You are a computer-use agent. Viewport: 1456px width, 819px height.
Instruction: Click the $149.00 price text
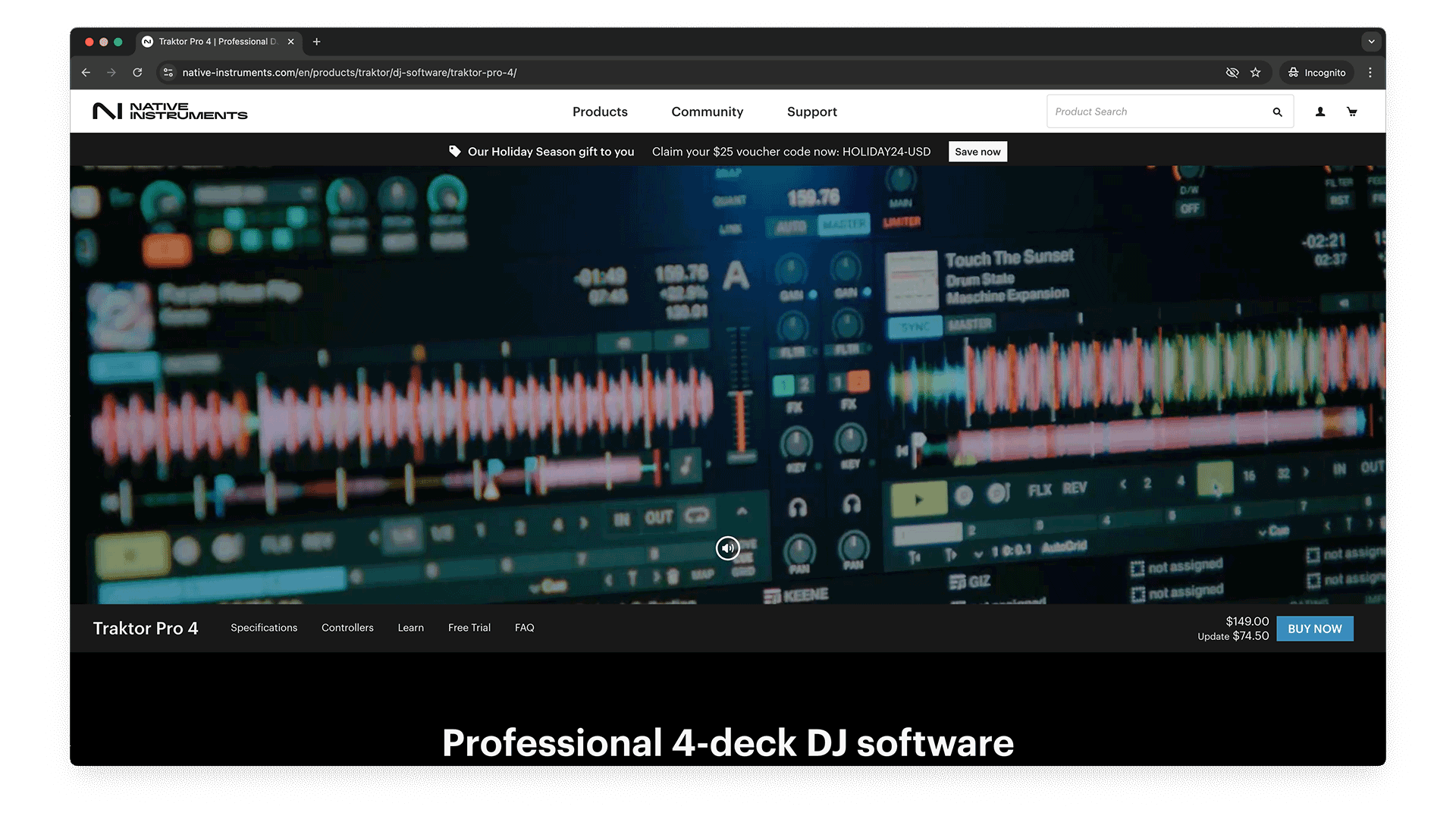1247,621
